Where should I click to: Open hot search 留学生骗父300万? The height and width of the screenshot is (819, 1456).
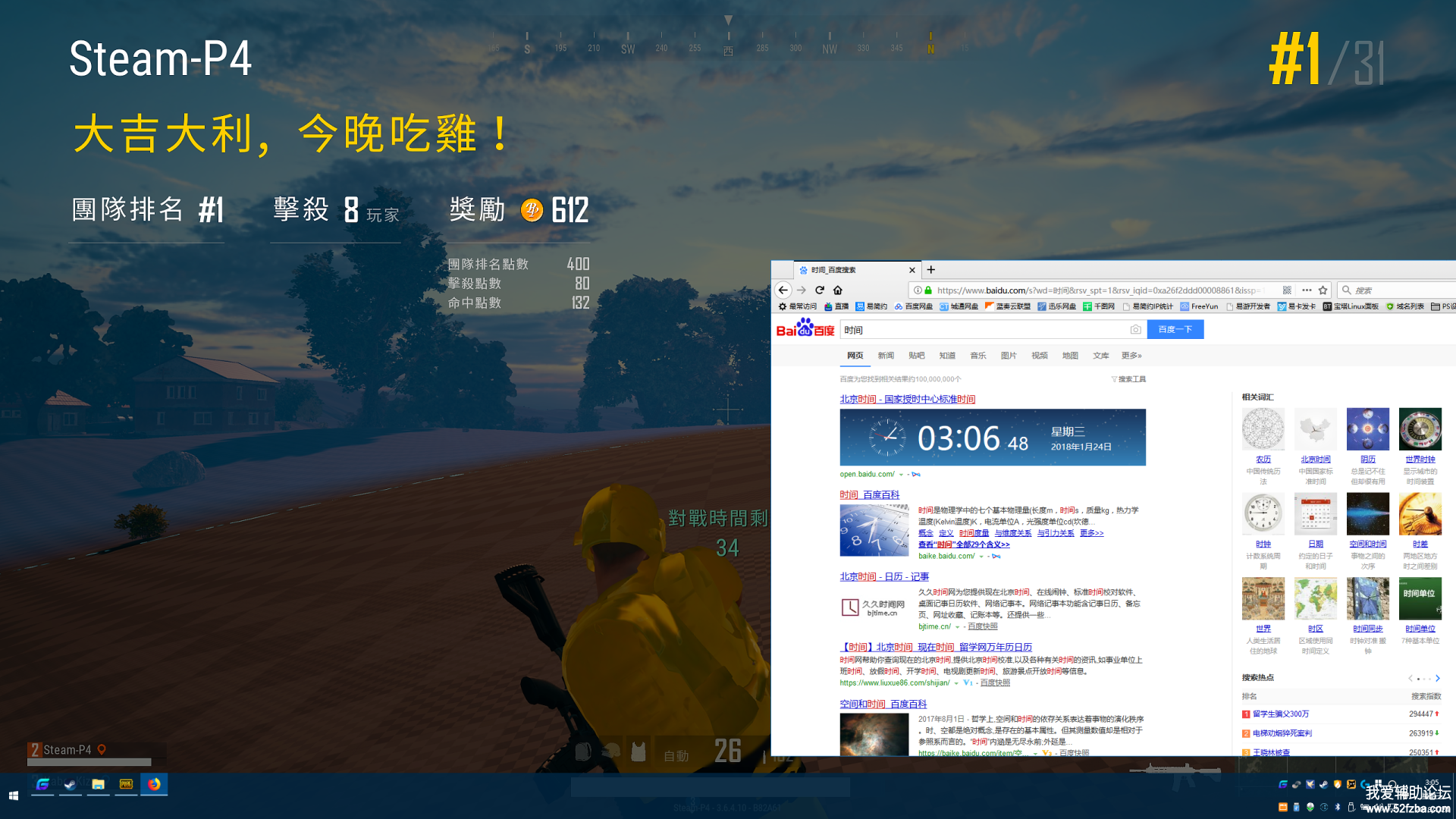(1281, 714)
